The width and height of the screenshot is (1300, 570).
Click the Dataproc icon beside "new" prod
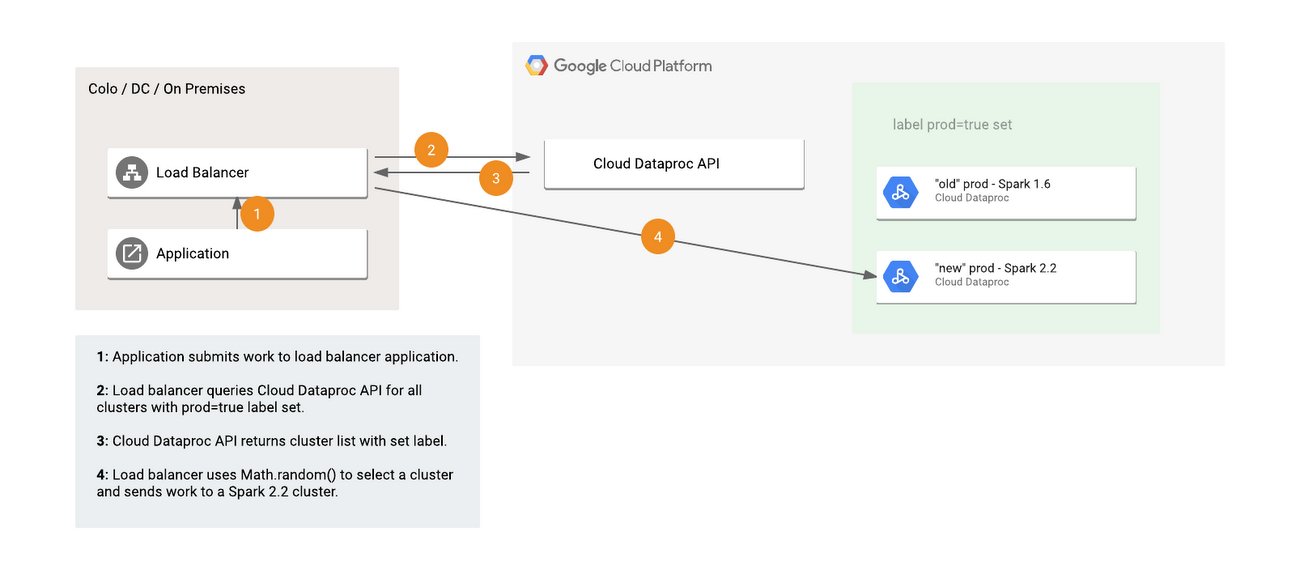click(x=900, y=277)
